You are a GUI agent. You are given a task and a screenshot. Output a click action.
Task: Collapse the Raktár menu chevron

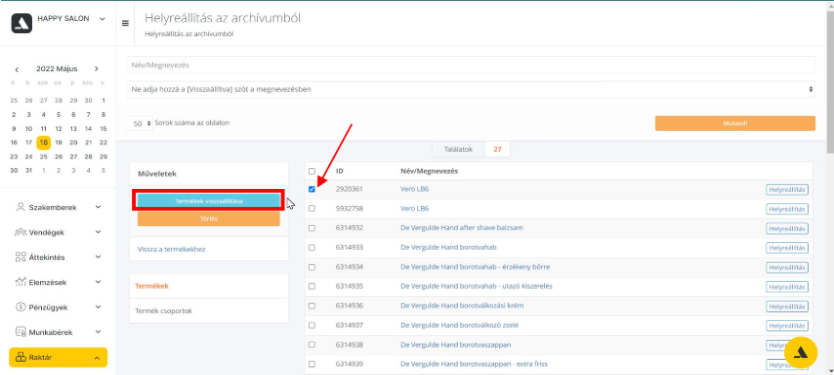[97, 359]
